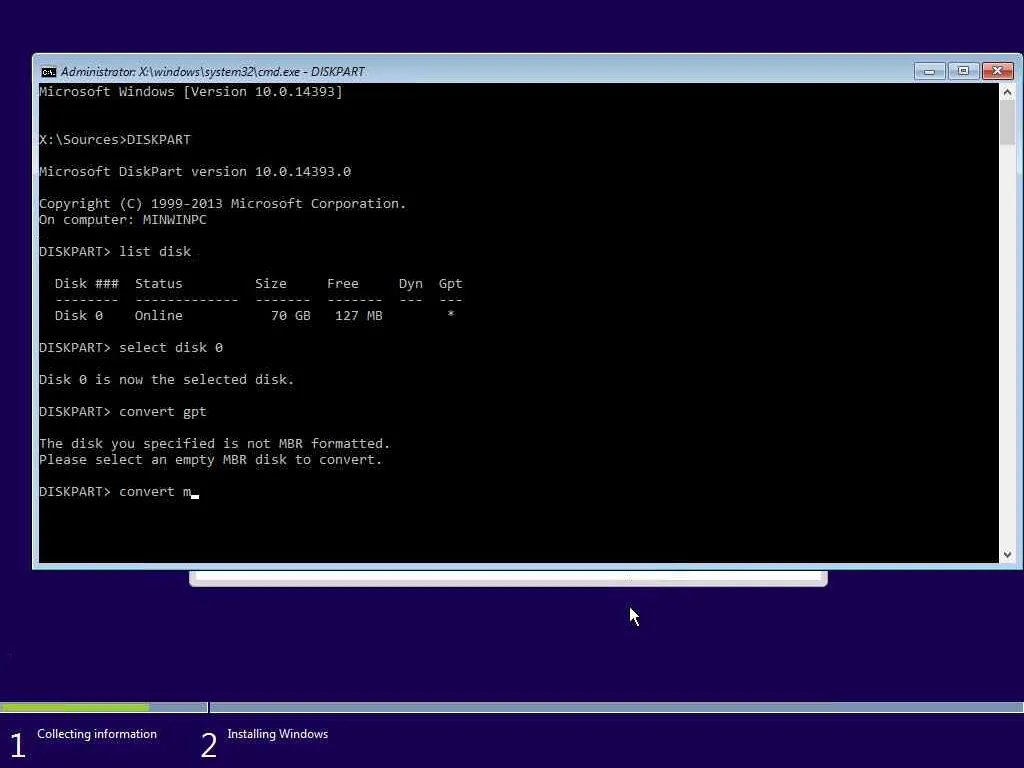Click the '70 GB' size value

pos(291,315)
